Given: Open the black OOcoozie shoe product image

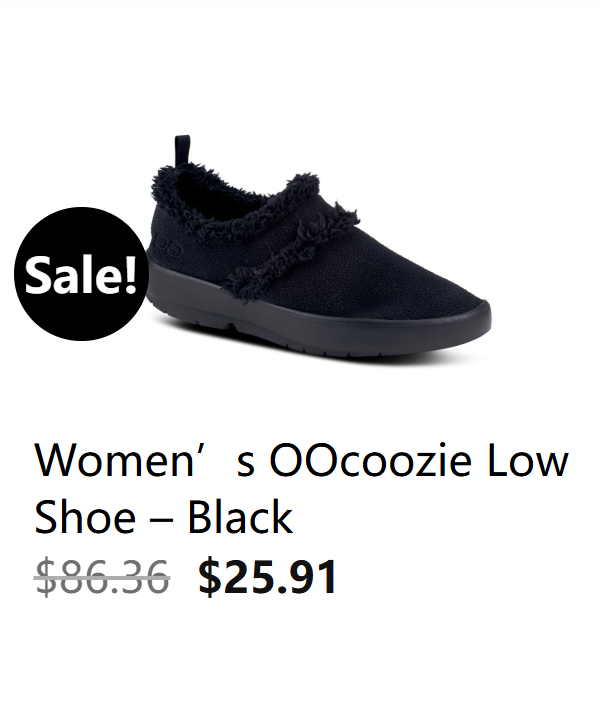Looking at the screenshot, I should point(319,247).
